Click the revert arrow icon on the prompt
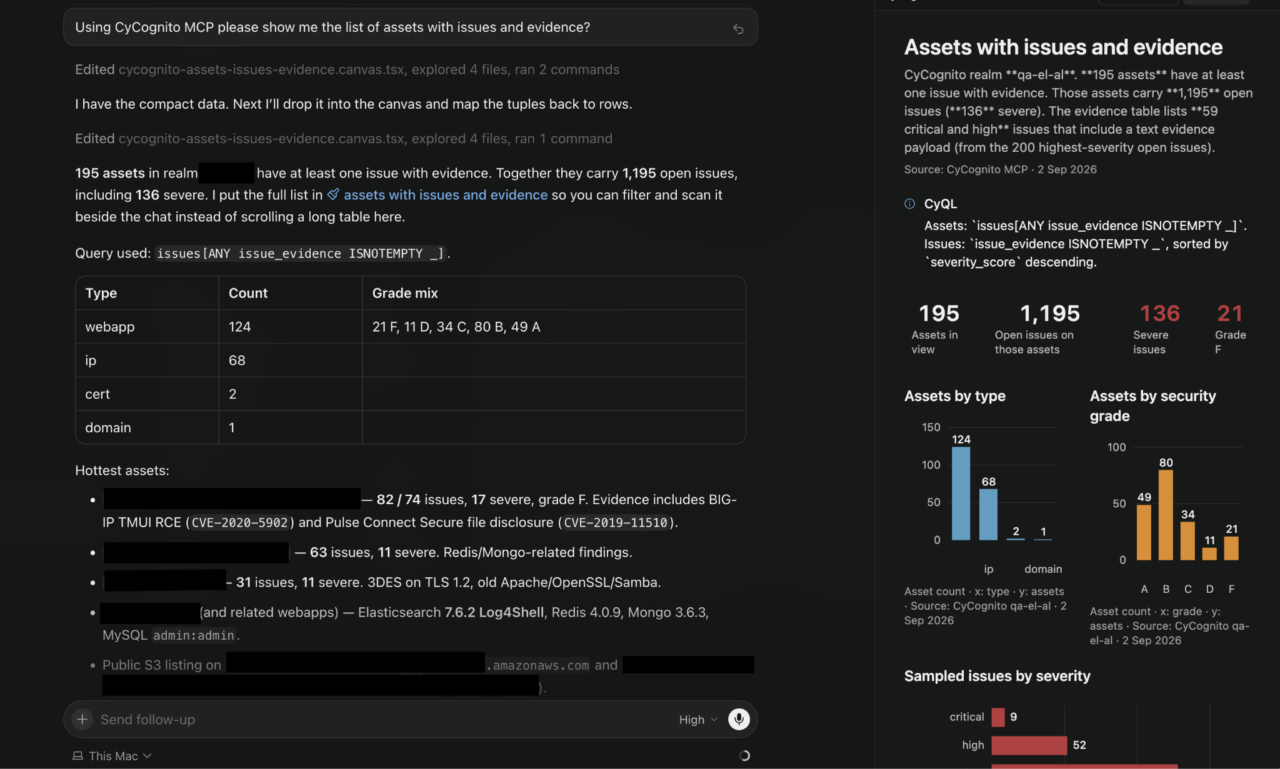This screenshot has width=1280, height=769. pyautogui.click(x=738, y=29)
